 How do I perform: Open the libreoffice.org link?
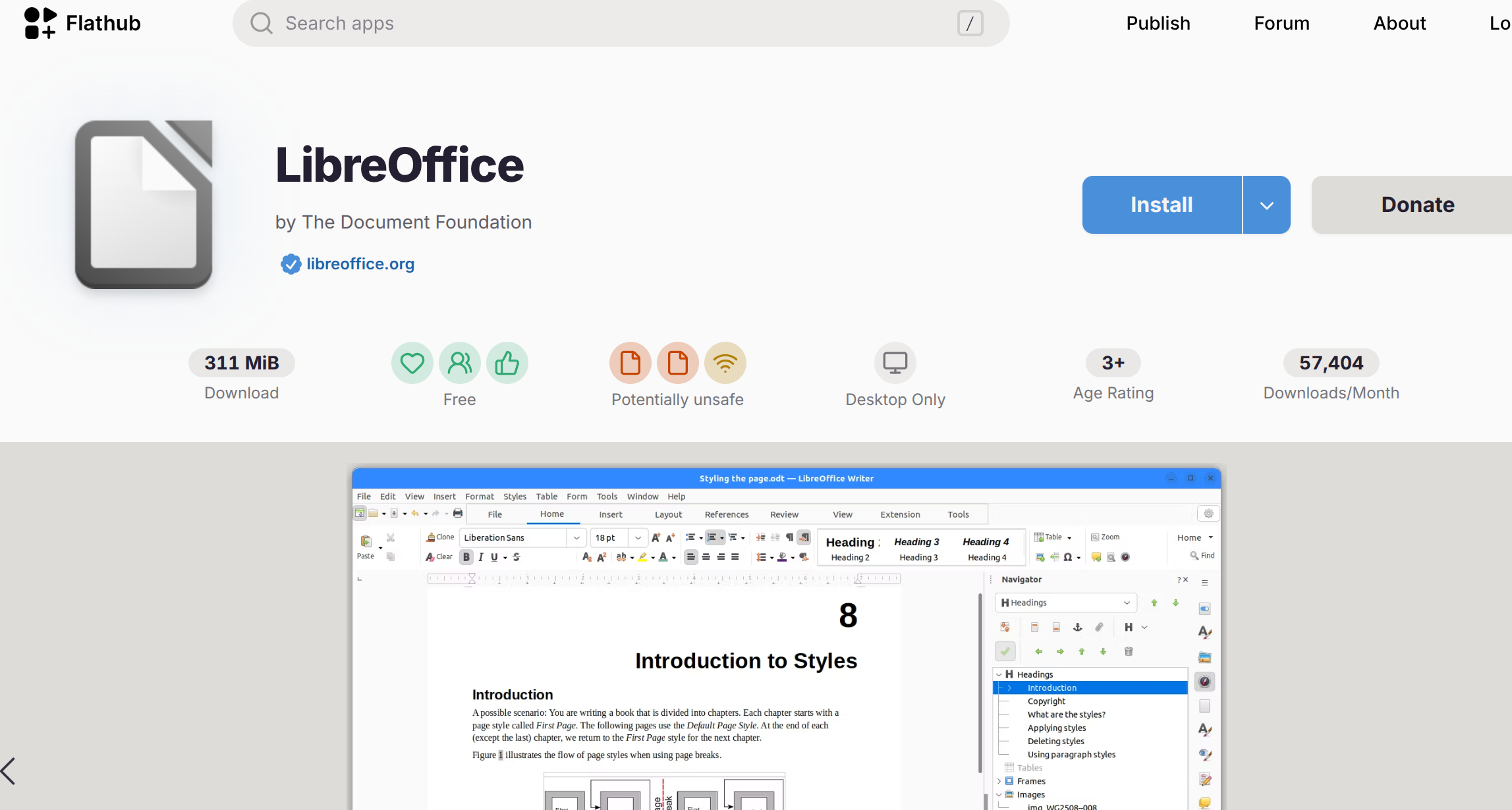[360, 264]
